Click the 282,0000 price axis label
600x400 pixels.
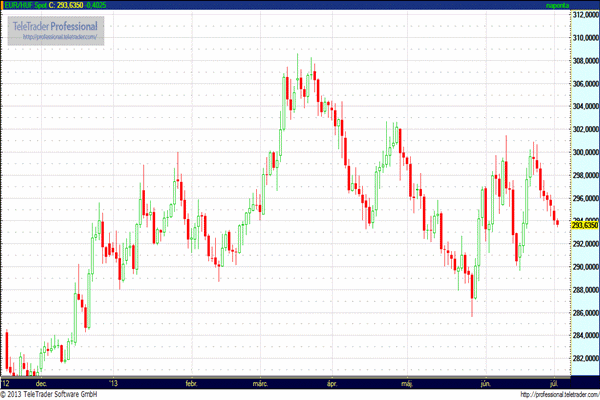point(584,357)
